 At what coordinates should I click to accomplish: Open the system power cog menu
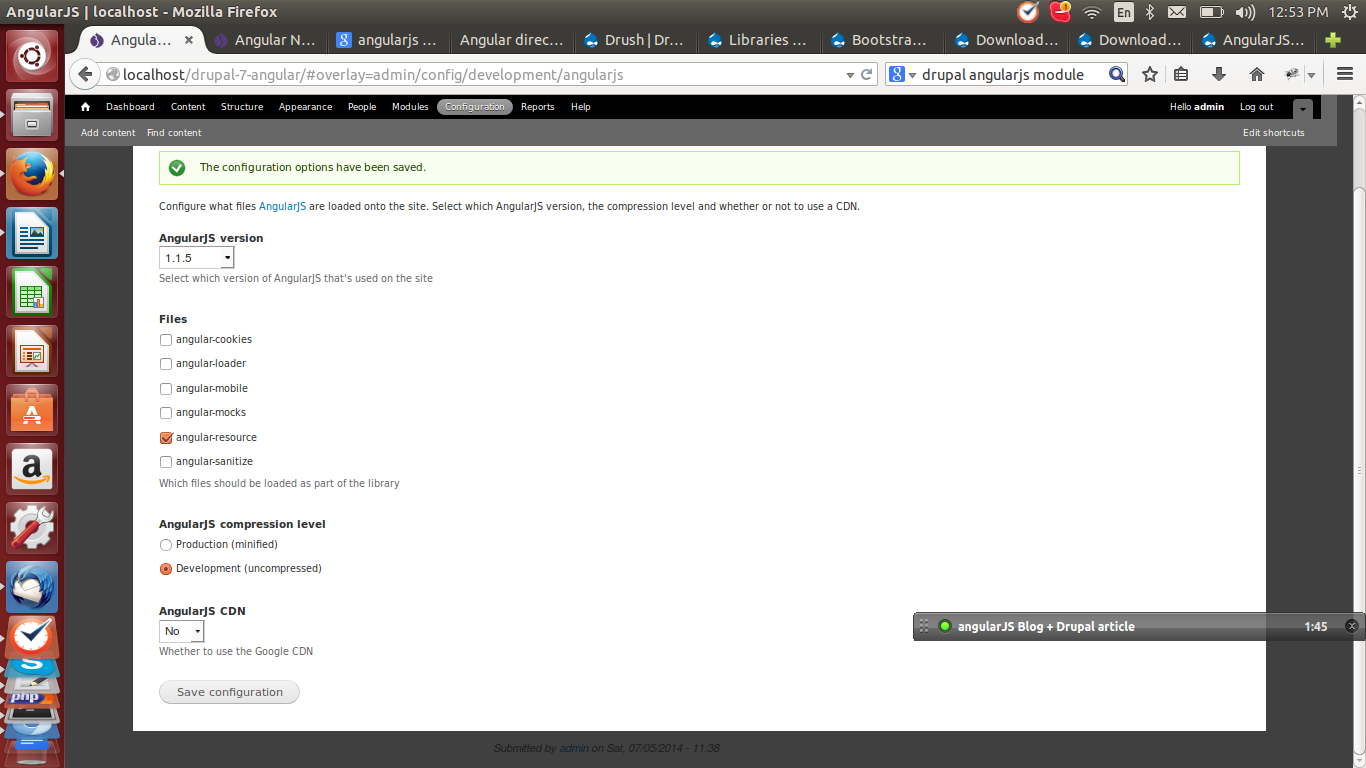(x=1349, y=12)
